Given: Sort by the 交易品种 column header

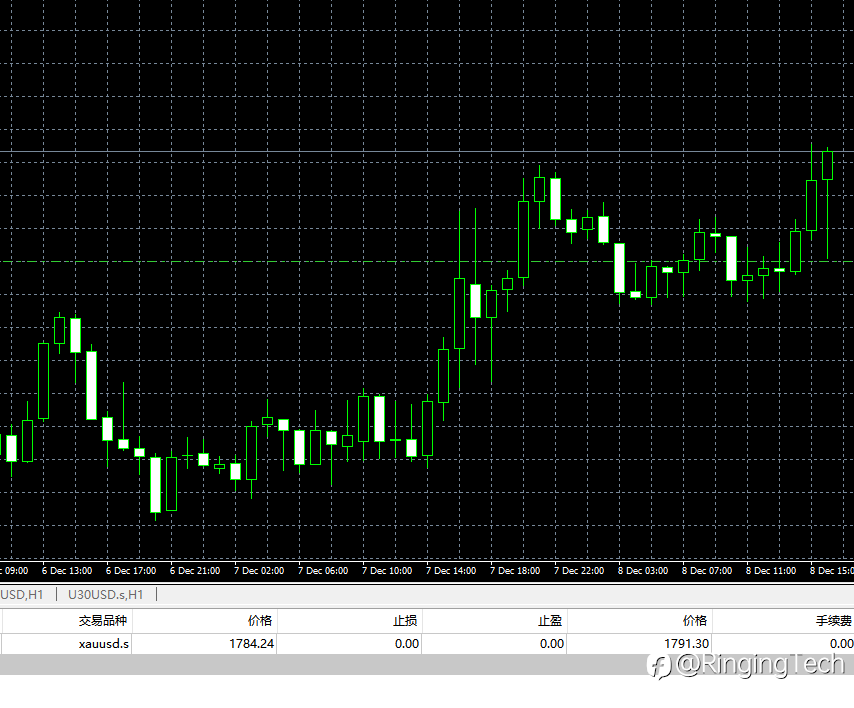Looking at the screenshot, I should 102,620.
